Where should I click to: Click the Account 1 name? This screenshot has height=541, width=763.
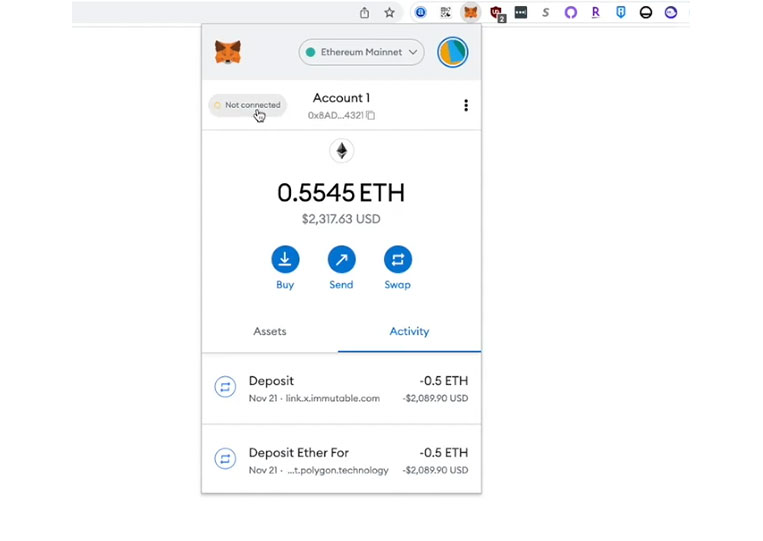tap(341, 98)
